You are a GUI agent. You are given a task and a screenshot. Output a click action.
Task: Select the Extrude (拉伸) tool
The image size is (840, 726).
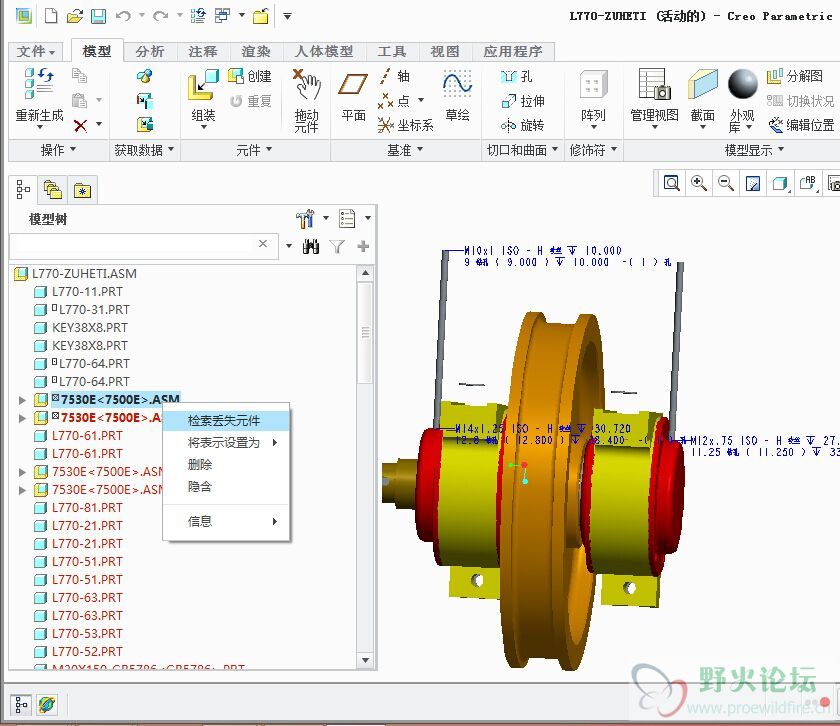[x=523, y=101]
